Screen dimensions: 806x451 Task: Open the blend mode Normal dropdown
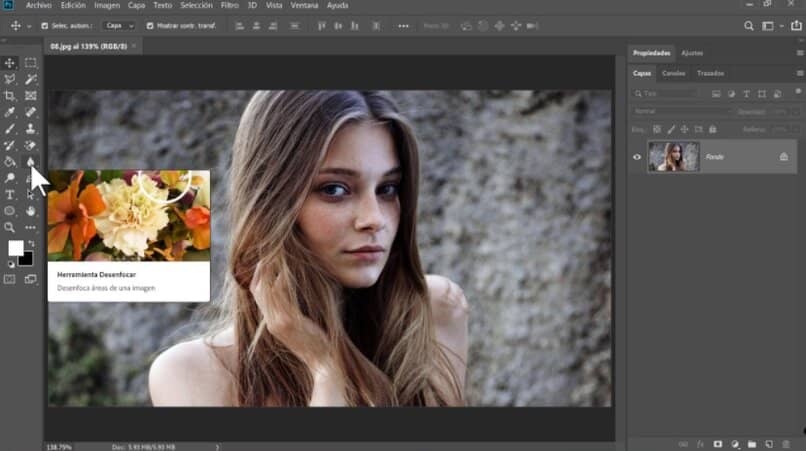click(682, 111)
